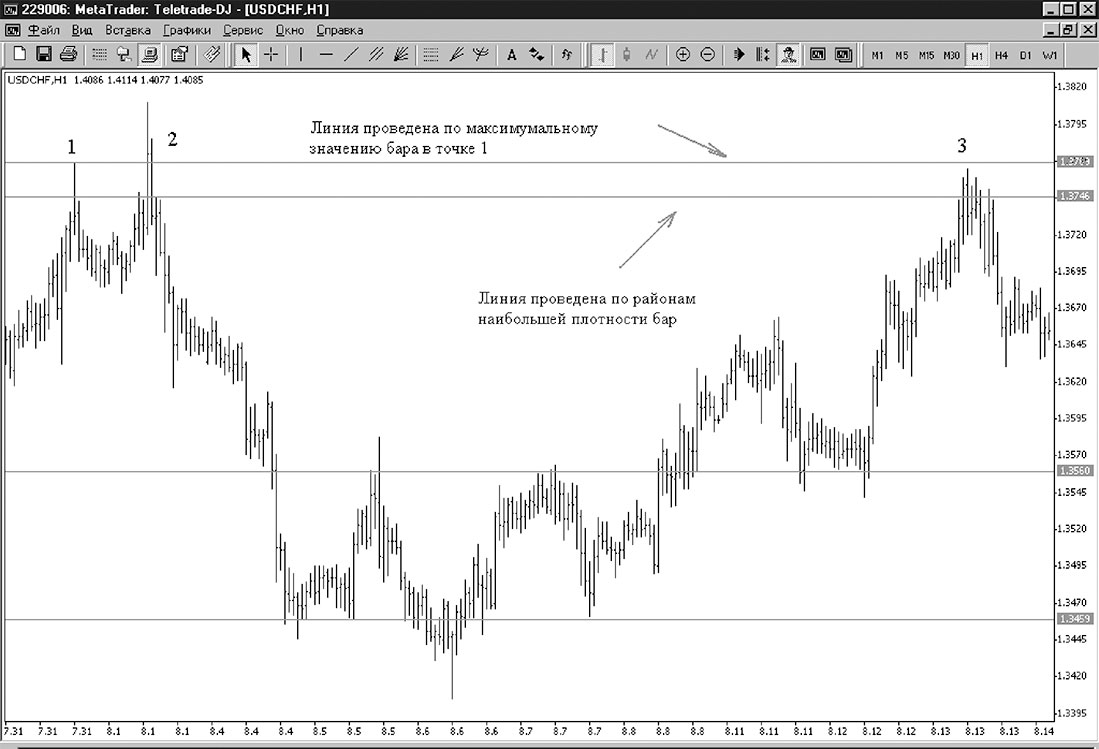Viewport: 1099px width, 749px height.
Task: Switch chart to M1 timeframe
Action: click(878, 55)
